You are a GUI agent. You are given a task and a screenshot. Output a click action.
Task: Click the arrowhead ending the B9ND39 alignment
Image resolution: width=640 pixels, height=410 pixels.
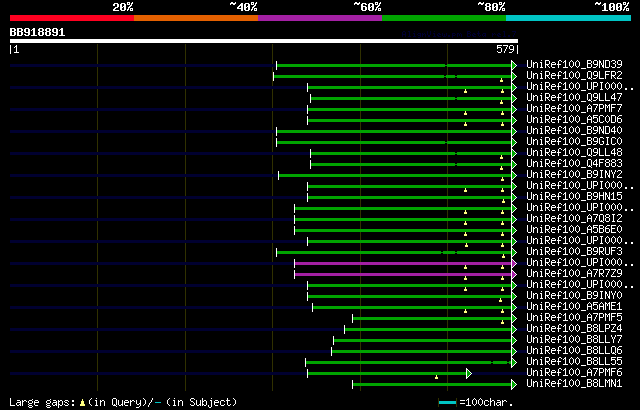(x=514, y=65)
